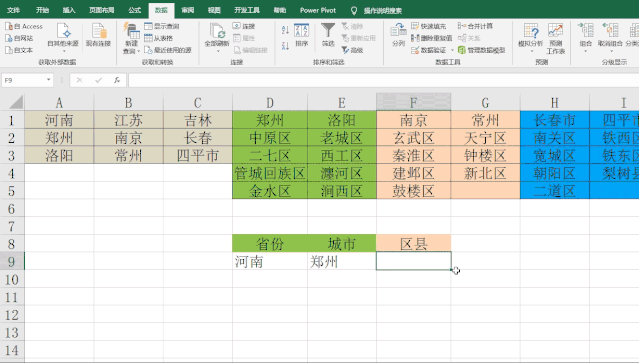Switch to the 开始 tab
This screenshot has height=363, width=639.
(42, 10)
